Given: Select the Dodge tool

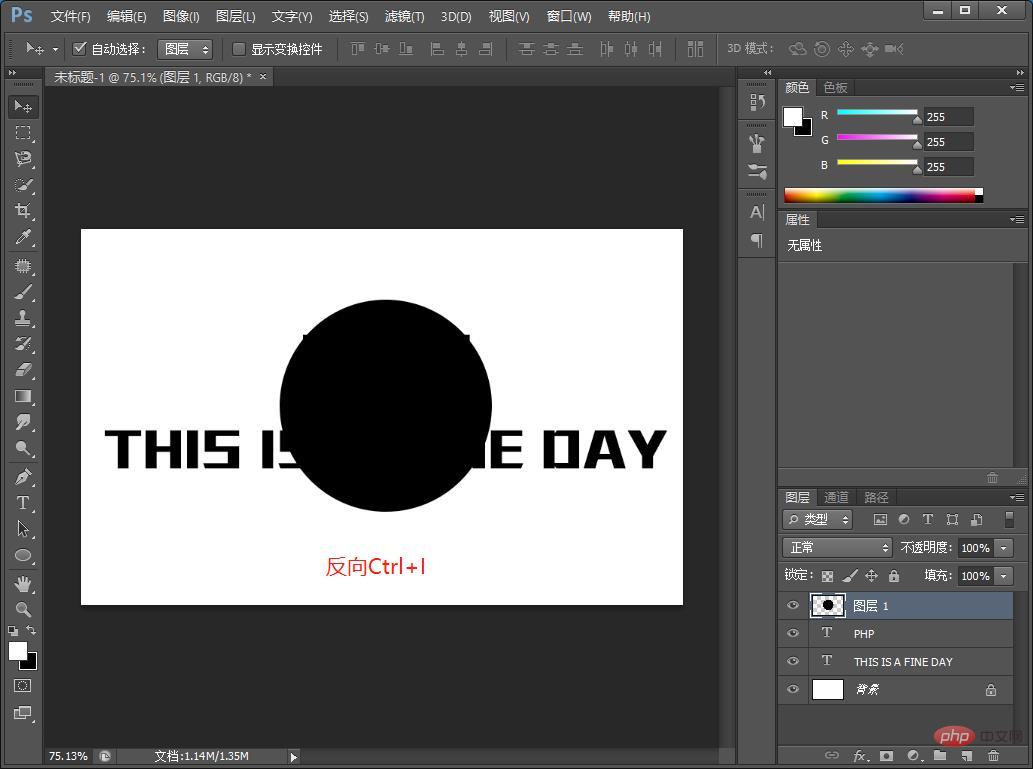Looking at the screenshot, I should click(x=23, y=449).
